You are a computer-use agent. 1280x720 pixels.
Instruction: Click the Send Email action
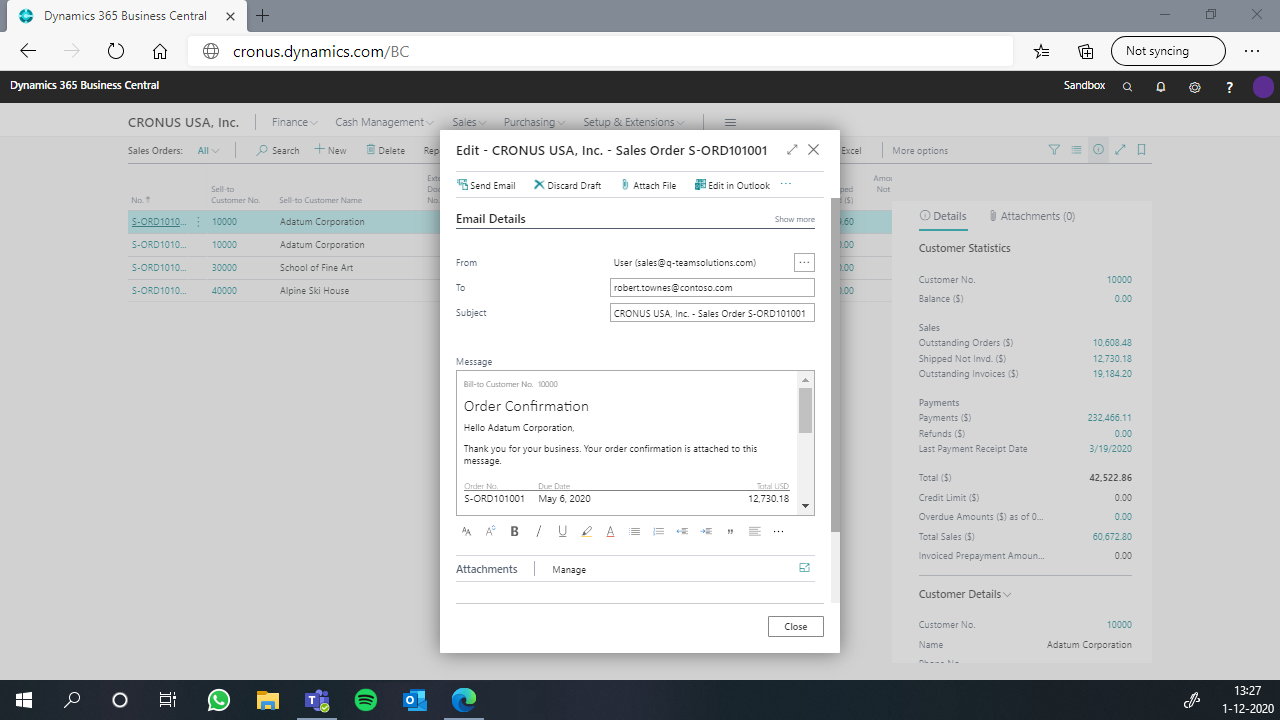coord(486,185)
